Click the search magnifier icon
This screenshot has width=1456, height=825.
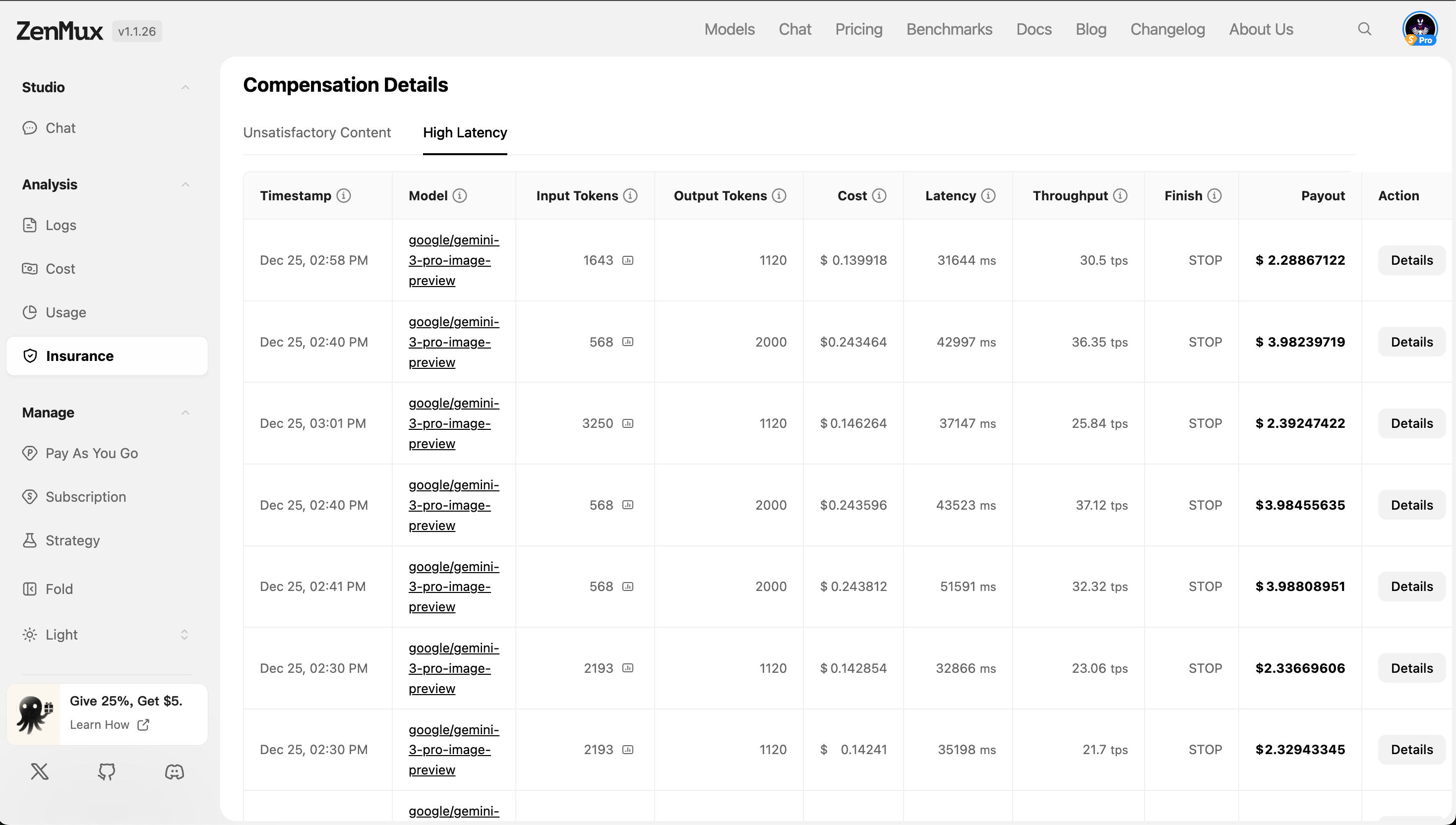pos(1364,29)
